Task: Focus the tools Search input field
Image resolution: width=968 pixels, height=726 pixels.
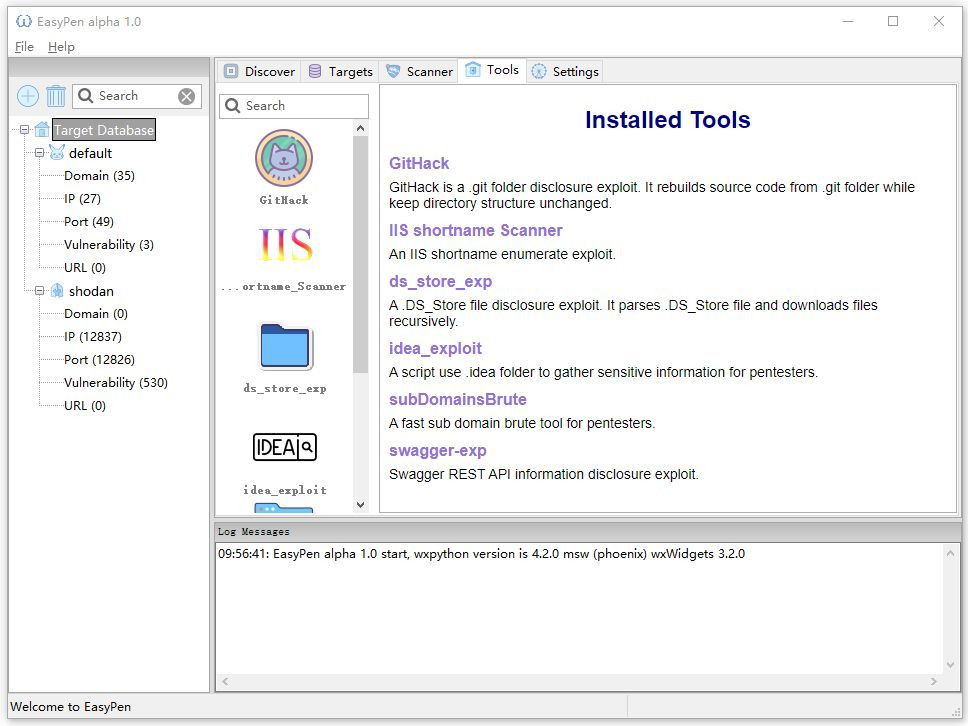Action: click(294, 106)
